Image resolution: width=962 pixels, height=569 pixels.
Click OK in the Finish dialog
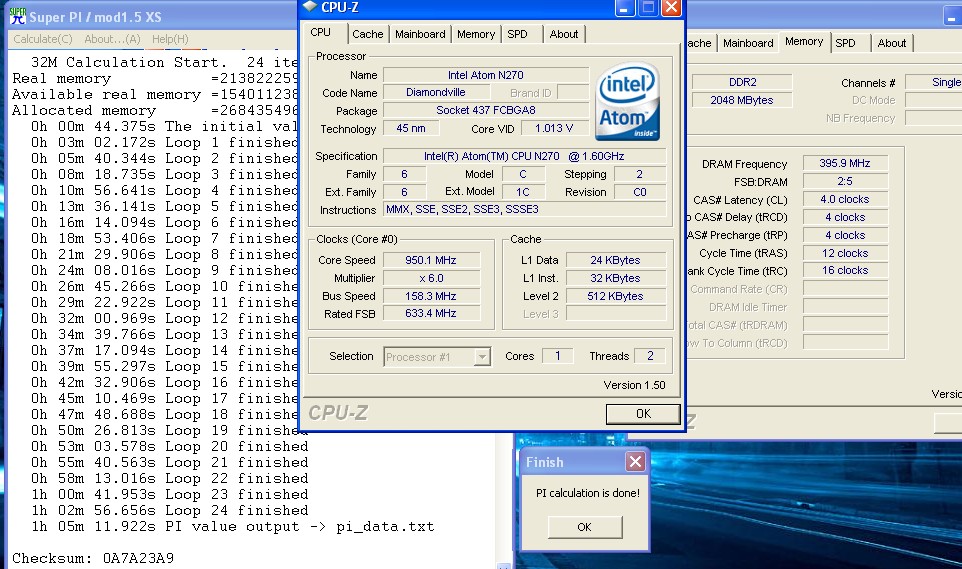(x=585, y=527)
